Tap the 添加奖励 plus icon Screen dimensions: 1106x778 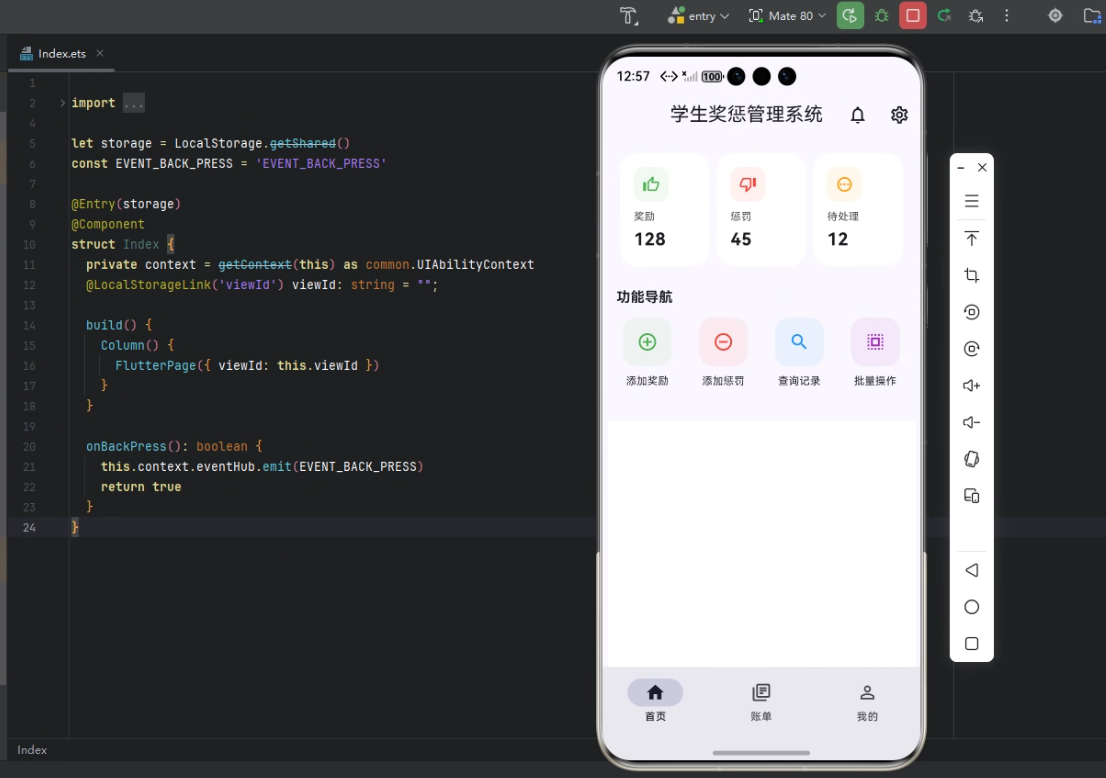coord(647,342)
